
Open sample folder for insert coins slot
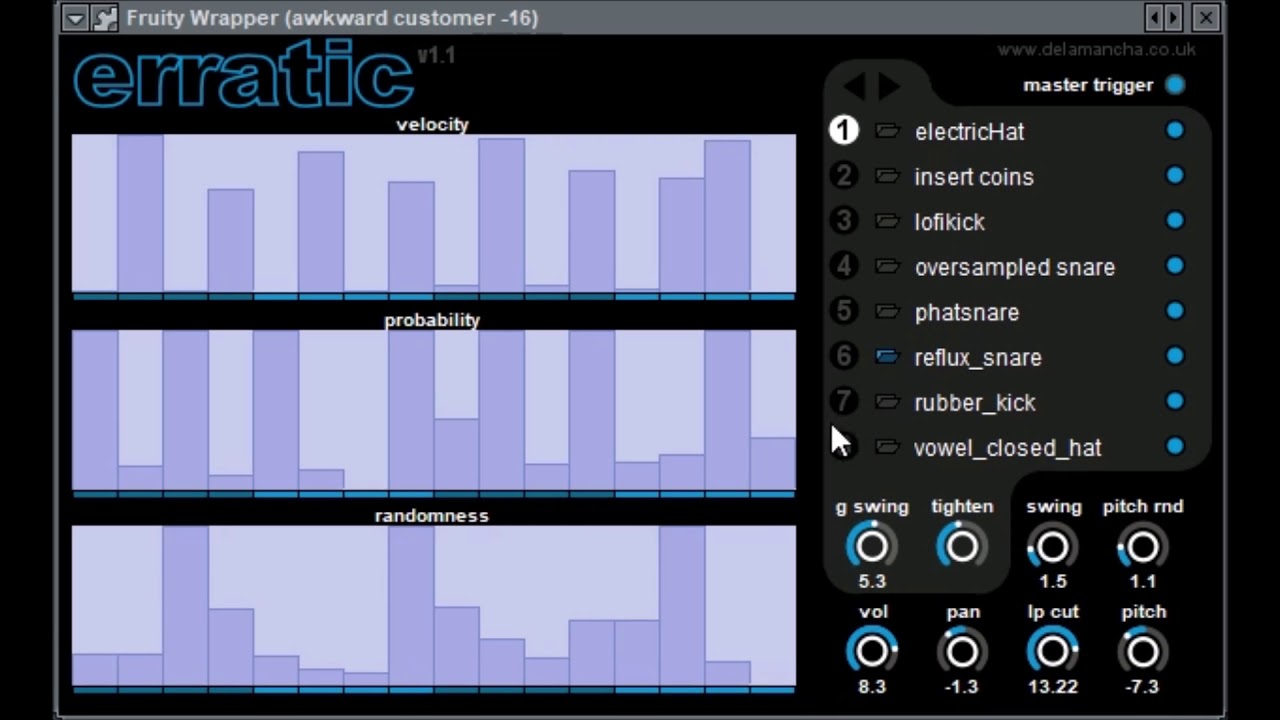(x=887, y=176)
